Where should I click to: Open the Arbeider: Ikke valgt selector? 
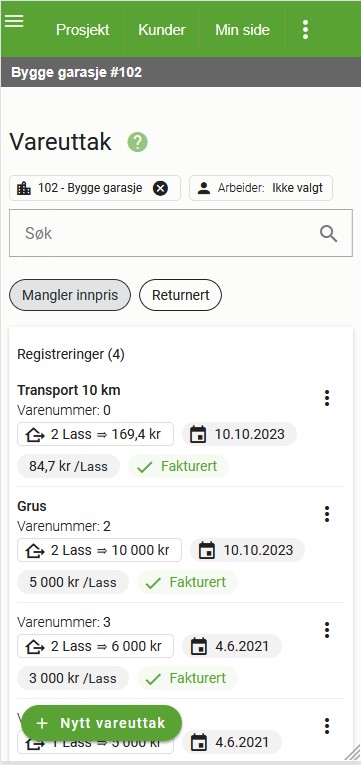click(261, 188)
